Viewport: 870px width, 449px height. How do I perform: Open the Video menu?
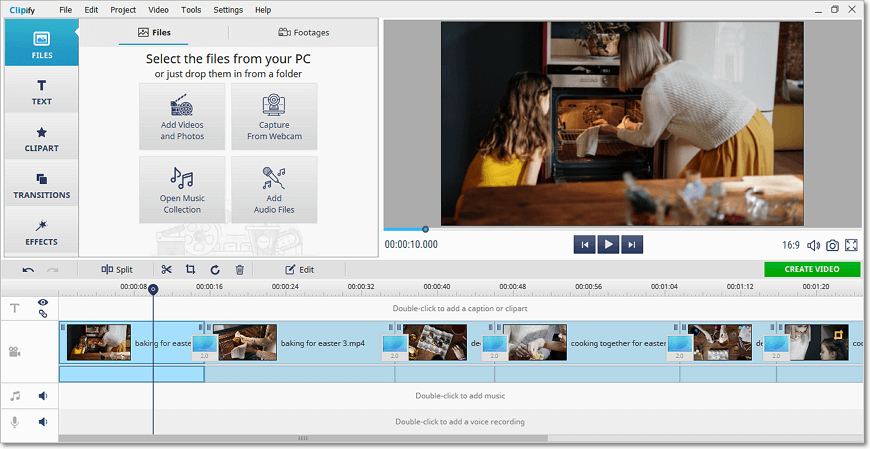click(159, 10)
